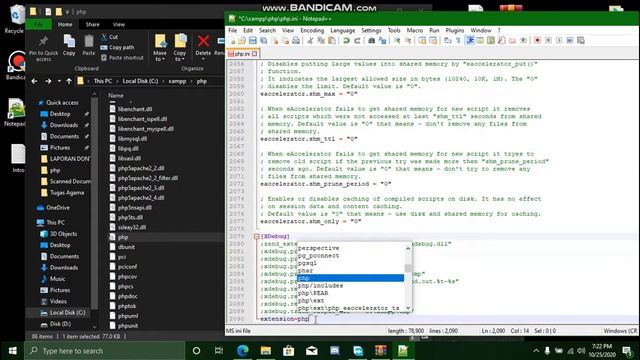Image resolution: width=640 pixels, height=360 pixels.
Task: Switch to the View tab in File Explorer
Action: tap(119, 24)
